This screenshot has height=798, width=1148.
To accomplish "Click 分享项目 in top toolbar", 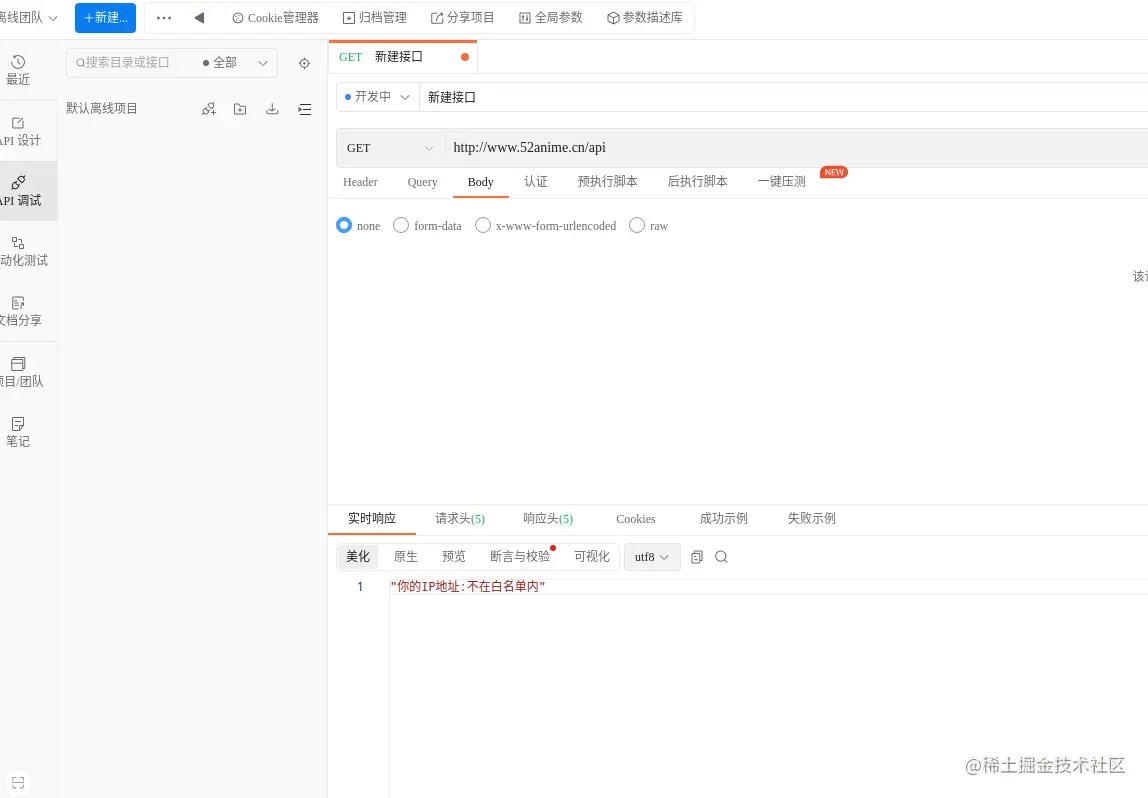I will point(462,18).
